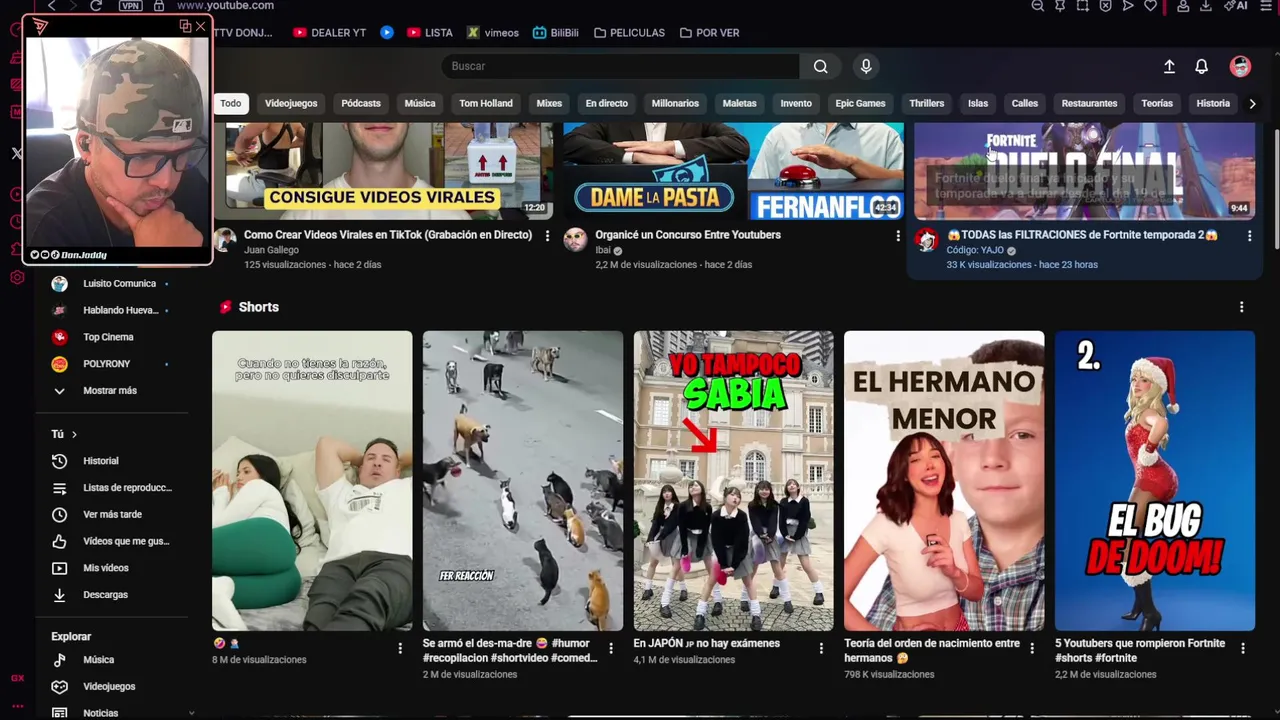
Task: Open Juan Gallego channel avatar
Action: pyautogui.click(x=225, y=240)
